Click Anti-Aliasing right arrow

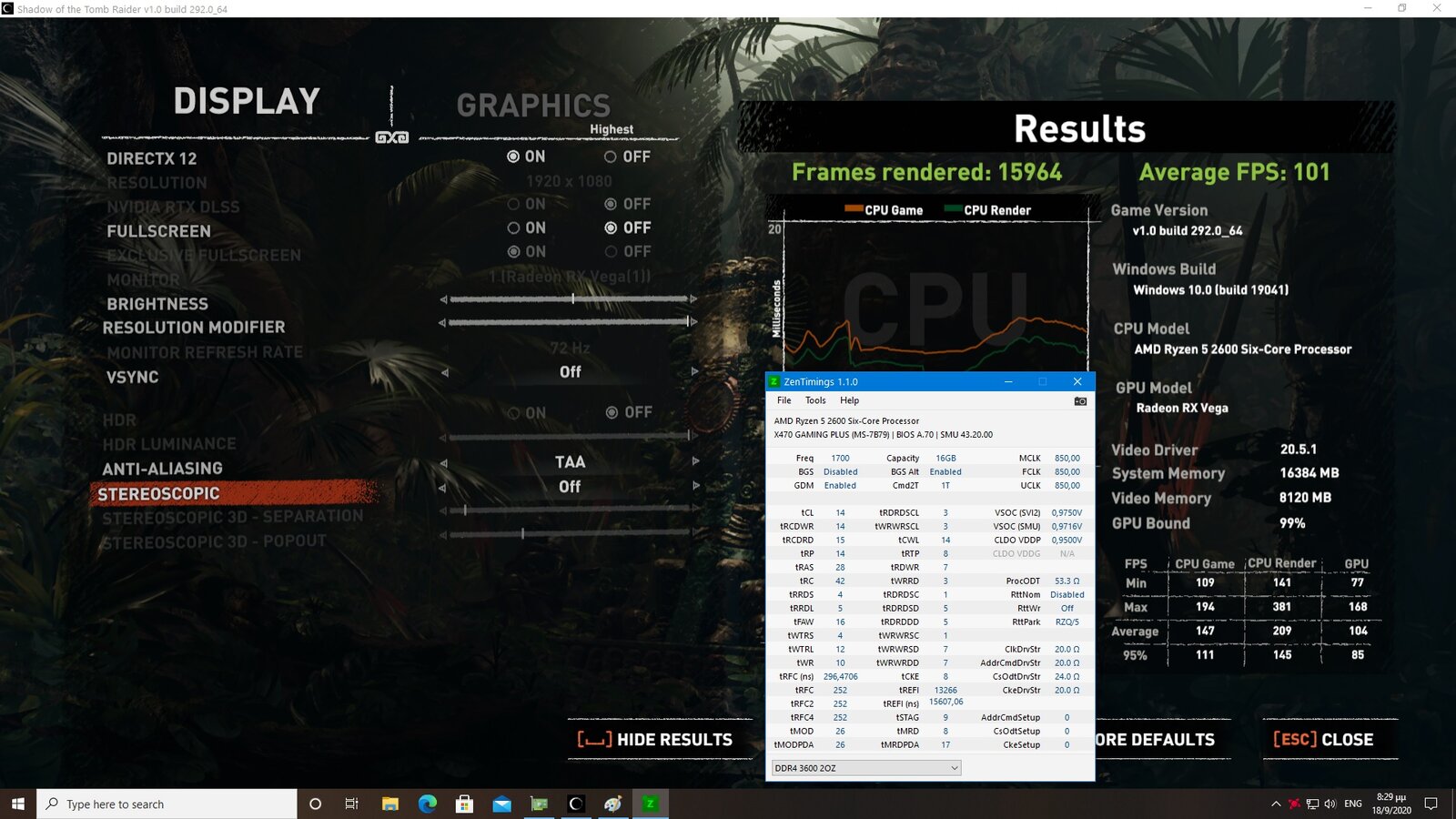[x=695, y=461]
